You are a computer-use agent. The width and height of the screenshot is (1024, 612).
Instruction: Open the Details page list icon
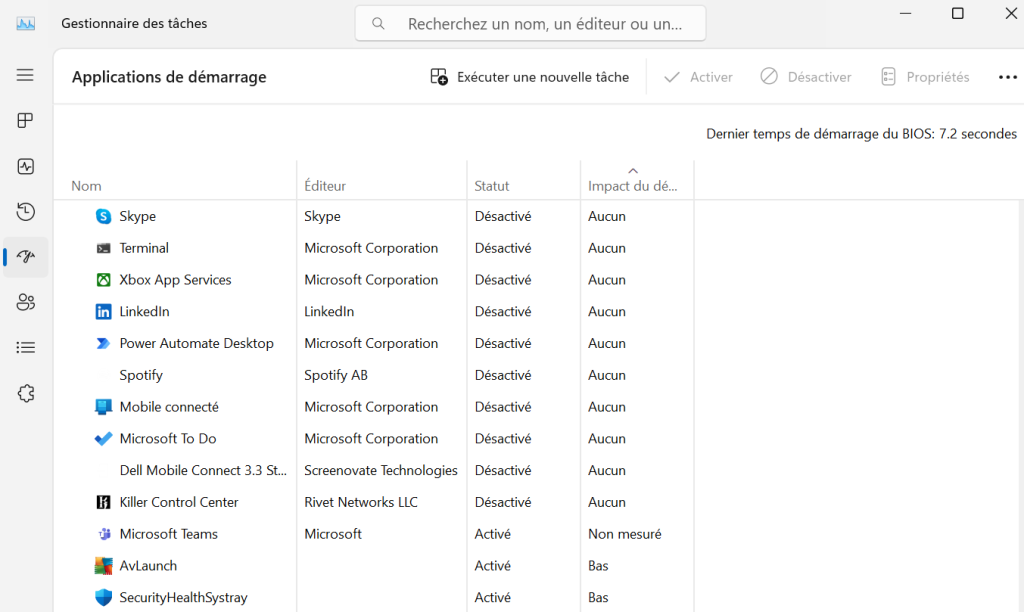click(x=25, y=348)
